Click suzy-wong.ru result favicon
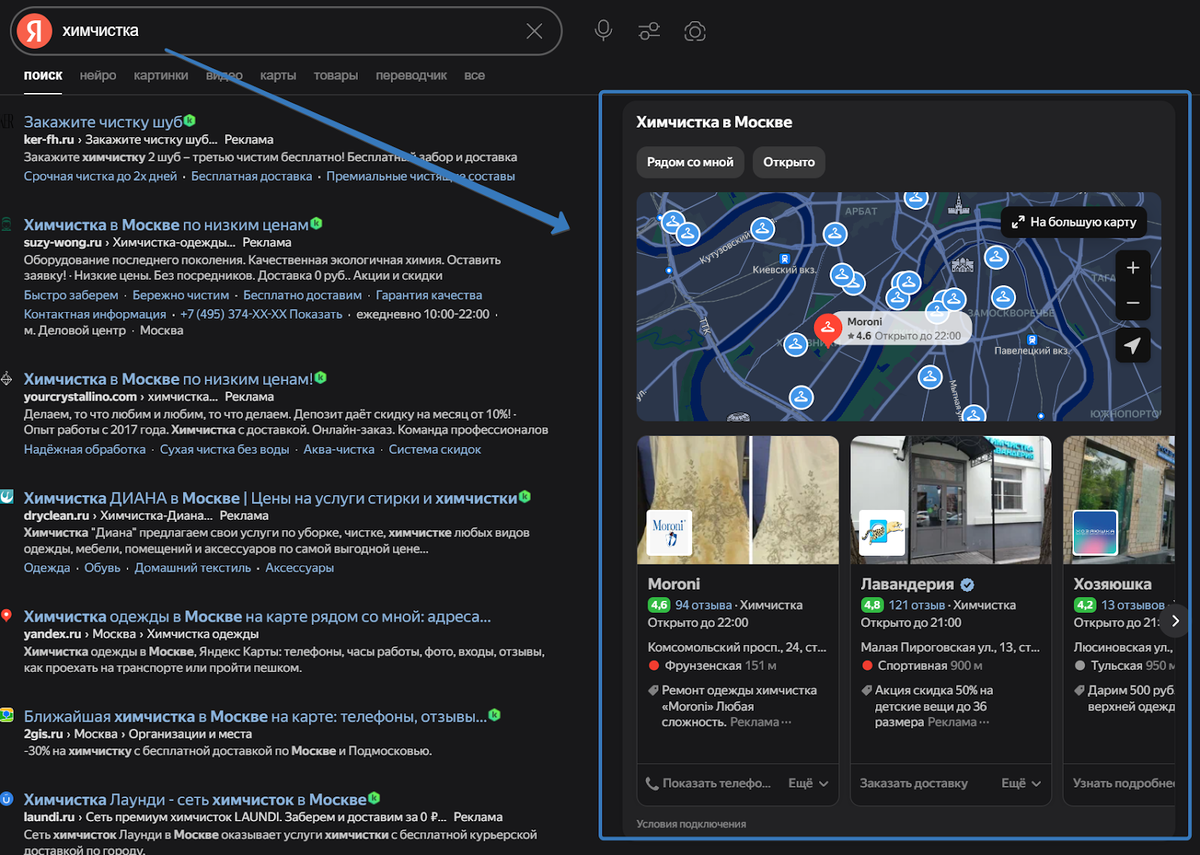1200x855 pixels. pos(7,224)
